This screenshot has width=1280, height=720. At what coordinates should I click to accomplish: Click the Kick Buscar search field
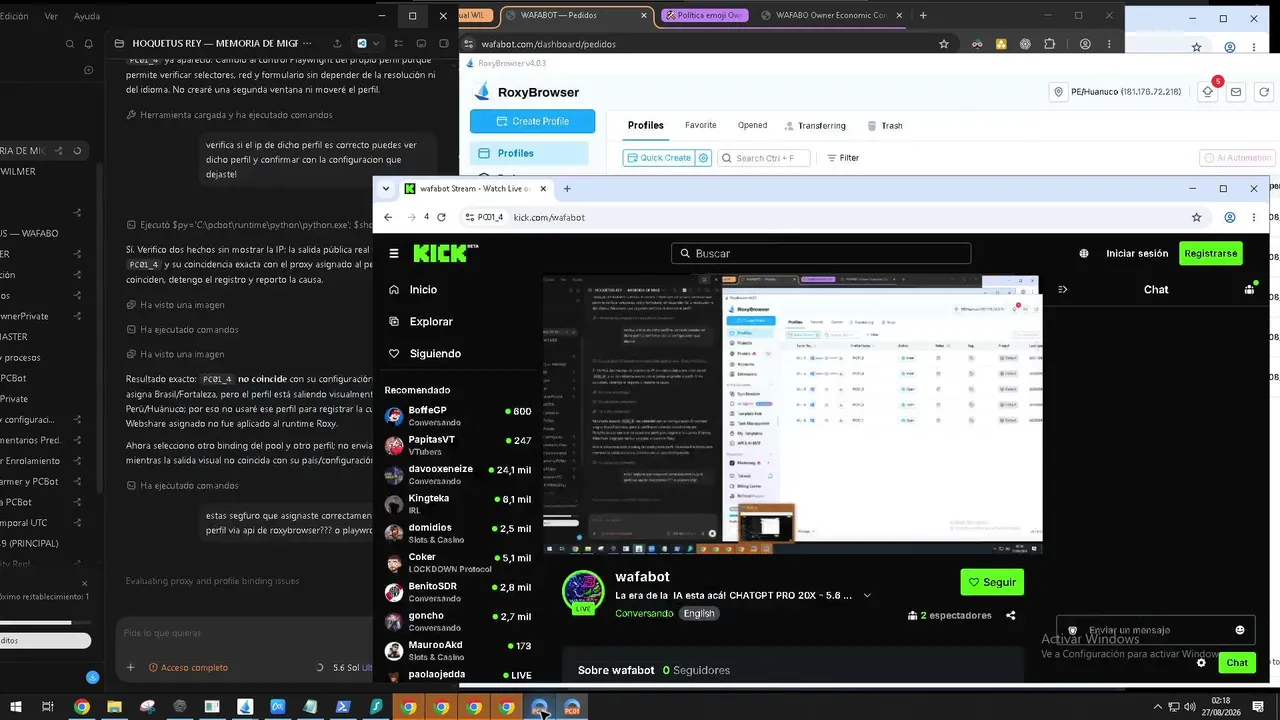[x=821, y=253]
